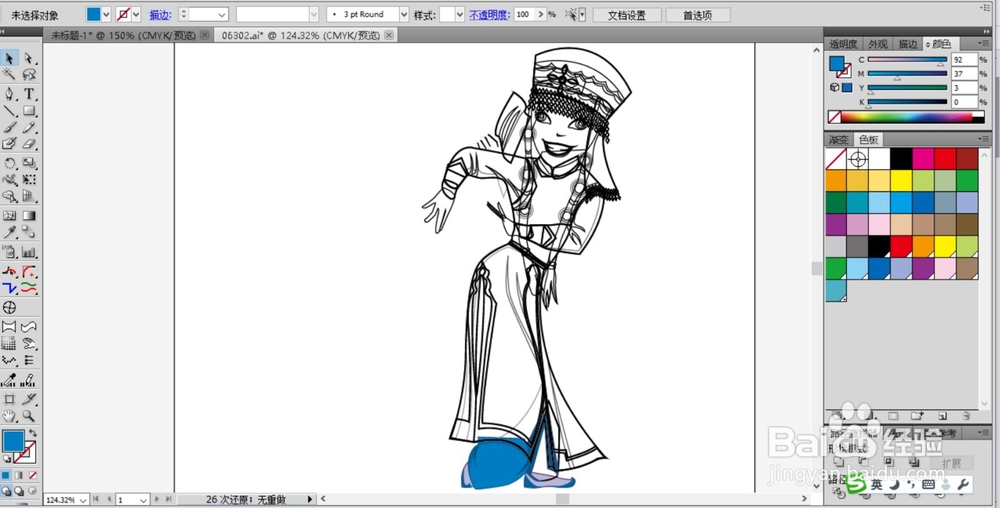Open the zoom level 124.32% dropdown
Viewport: 1000px width, 508px height.
click(83, 500)
